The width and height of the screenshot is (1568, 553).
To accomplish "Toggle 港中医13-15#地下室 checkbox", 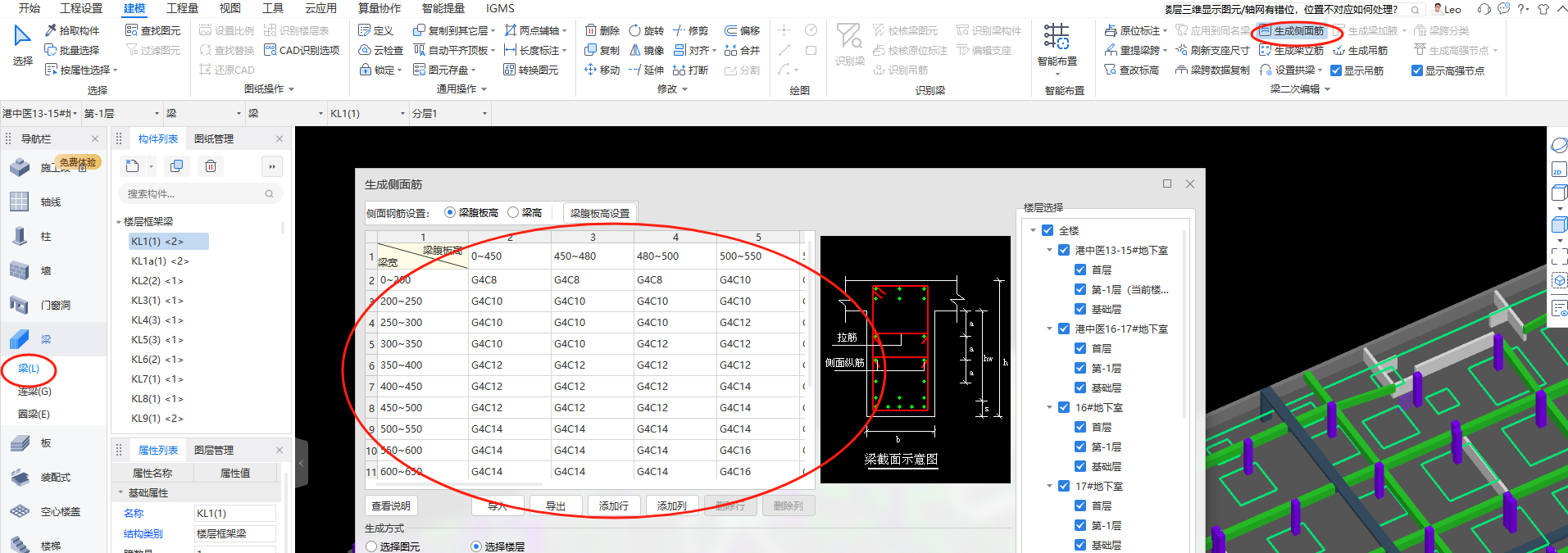I will [1064, 250].
